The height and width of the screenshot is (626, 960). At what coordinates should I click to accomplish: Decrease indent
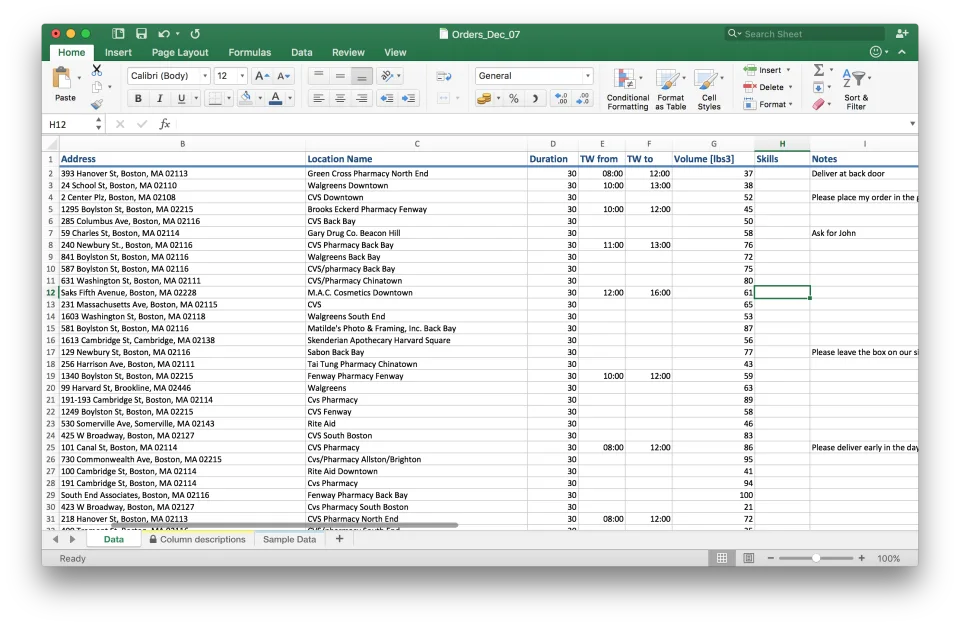[387, 98]
